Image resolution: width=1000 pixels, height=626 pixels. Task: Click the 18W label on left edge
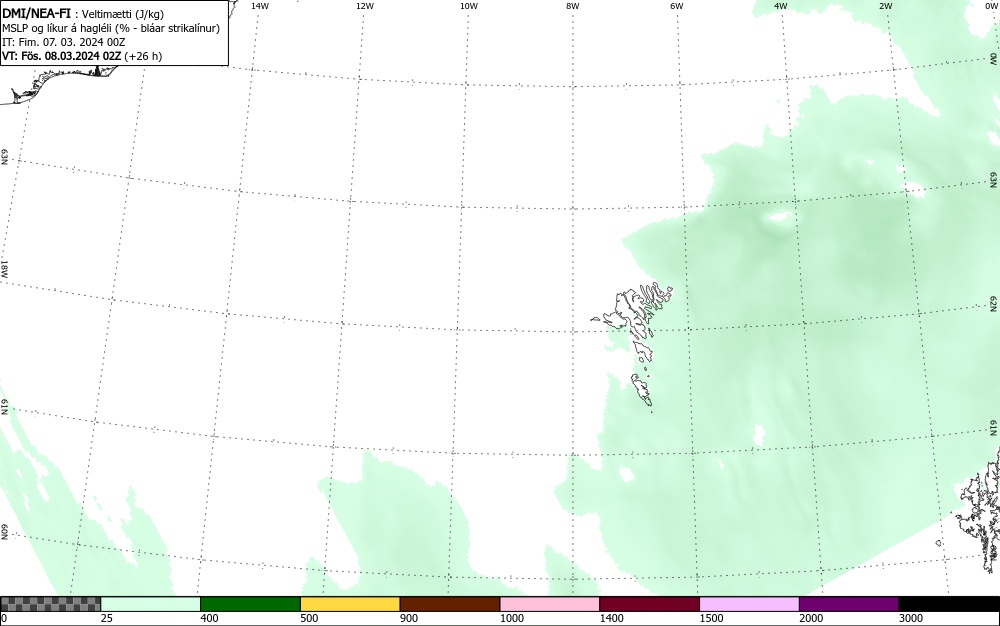coord(4,269)
